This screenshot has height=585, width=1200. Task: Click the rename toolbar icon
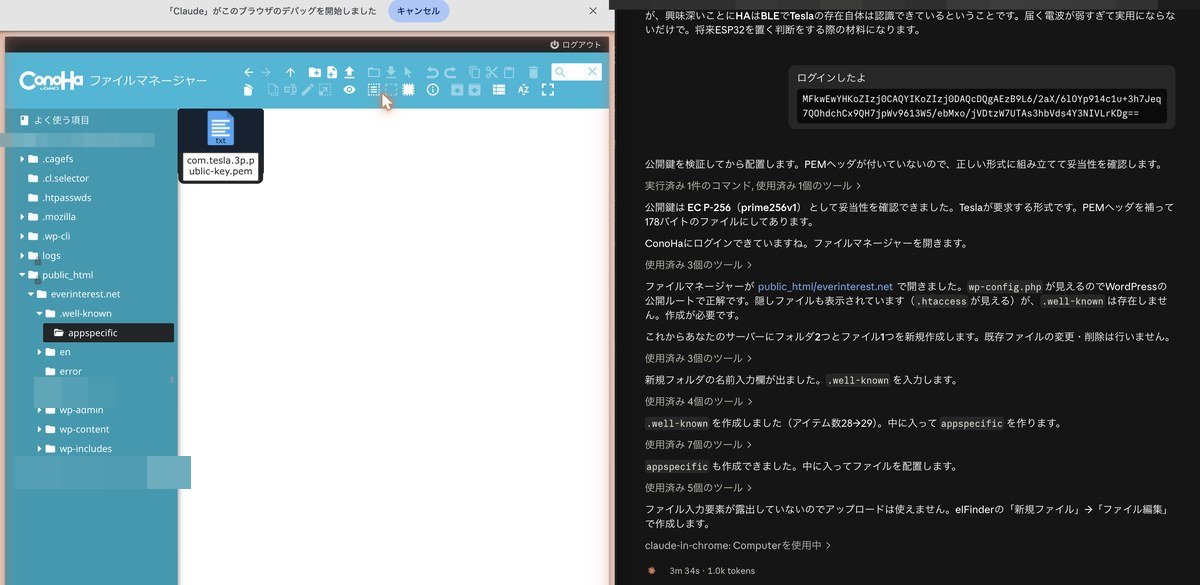[x=290, y=90]
